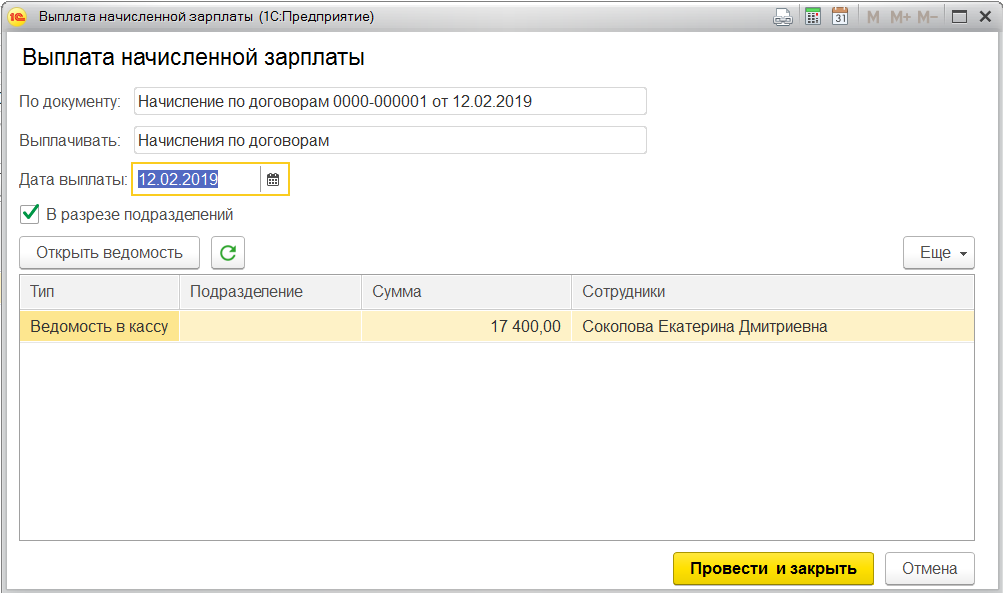Click into the Дата выплаты date field
1003x593 pixels.
tap(195, 180)
